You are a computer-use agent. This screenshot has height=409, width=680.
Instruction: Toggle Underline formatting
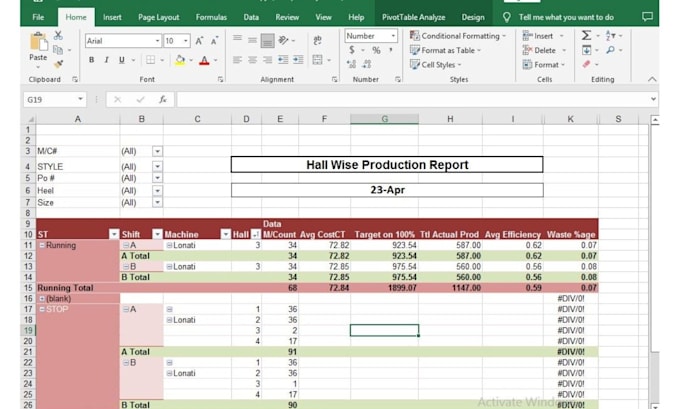click(x=122, y=60)
